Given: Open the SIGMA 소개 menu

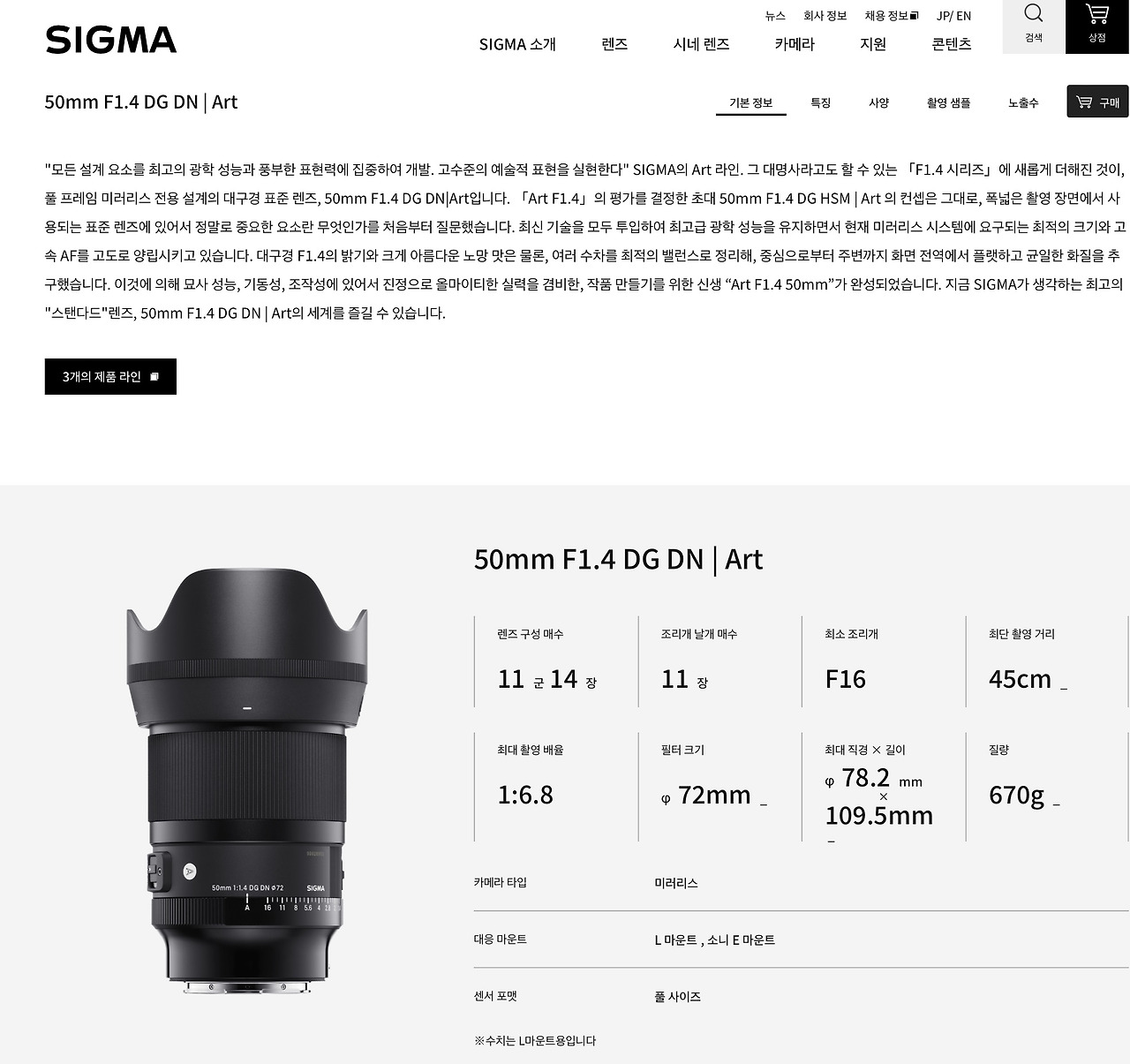Looking at the screenshot, I should click(x=517, y=44).
